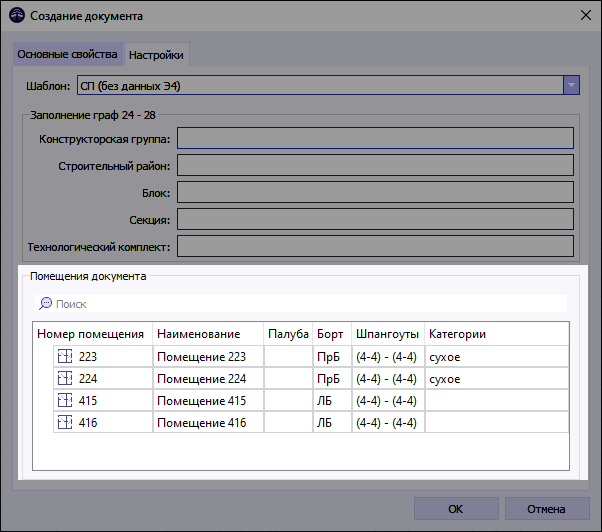The height and width of the screenshot is (532, 602).
Task: Click the room icon next to 415
Action: 65,400
